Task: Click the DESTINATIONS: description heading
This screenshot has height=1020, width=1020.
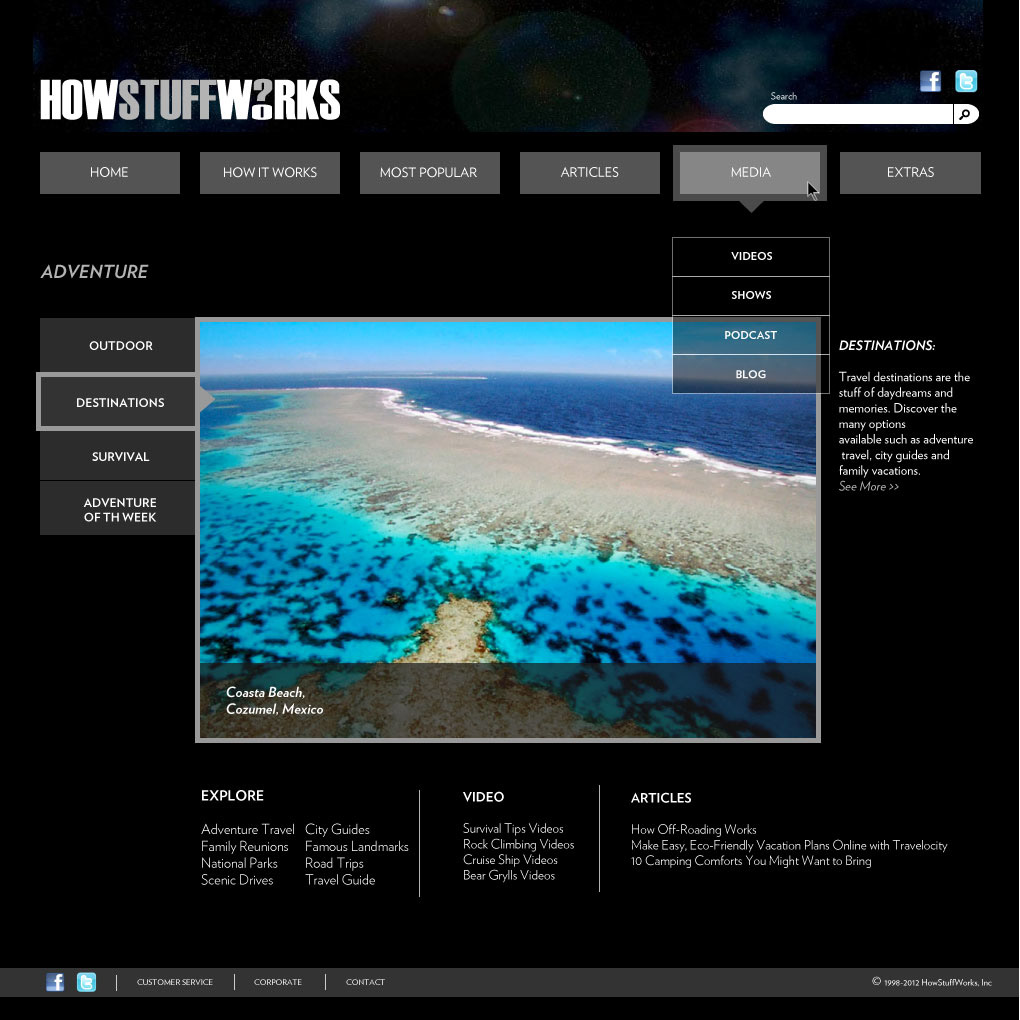Action: (887, 345)
